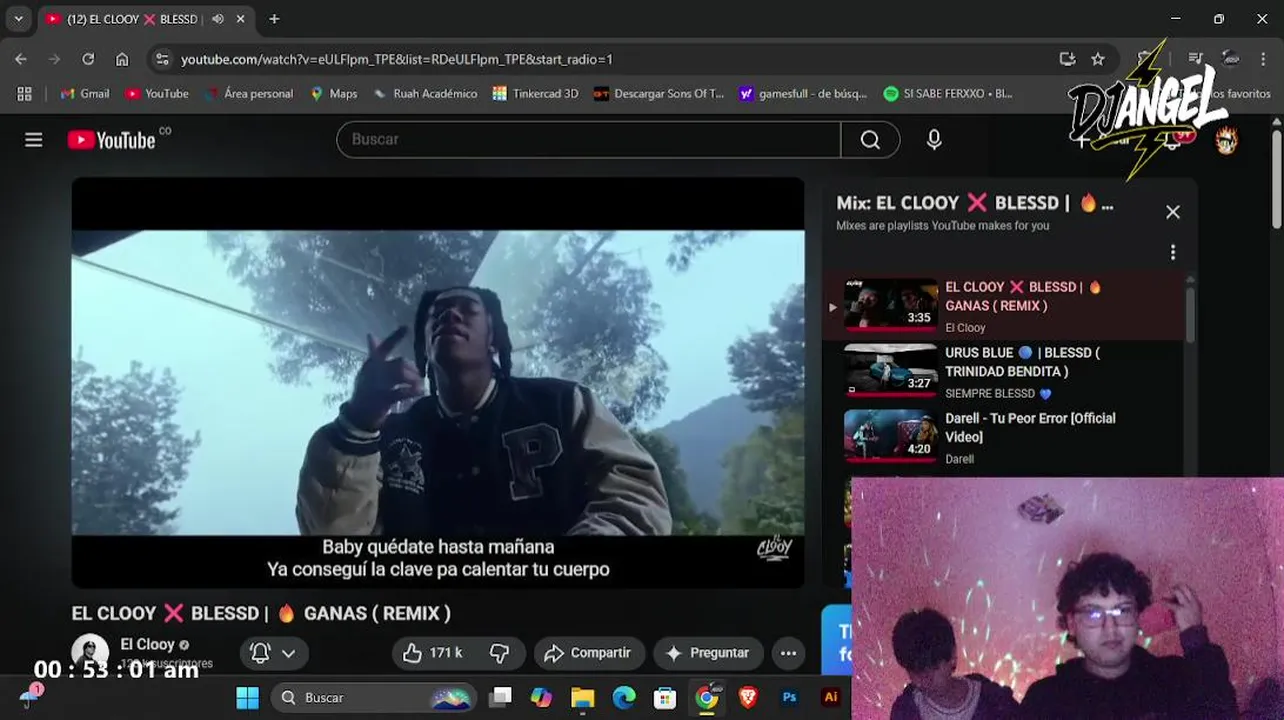Click the video player to pause
Image resolution: width=1284 pixels, height=720 pixels.
tap(438, 383)
